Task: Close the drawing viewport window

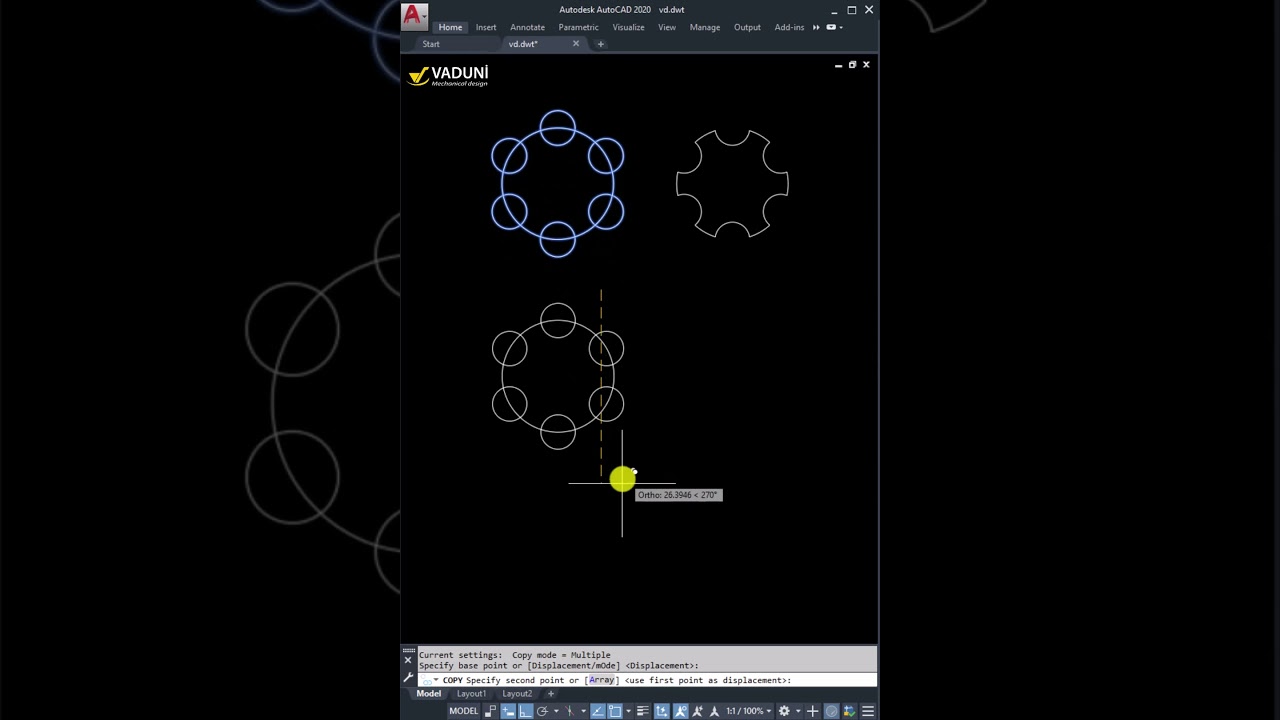Action: point(866,65)
